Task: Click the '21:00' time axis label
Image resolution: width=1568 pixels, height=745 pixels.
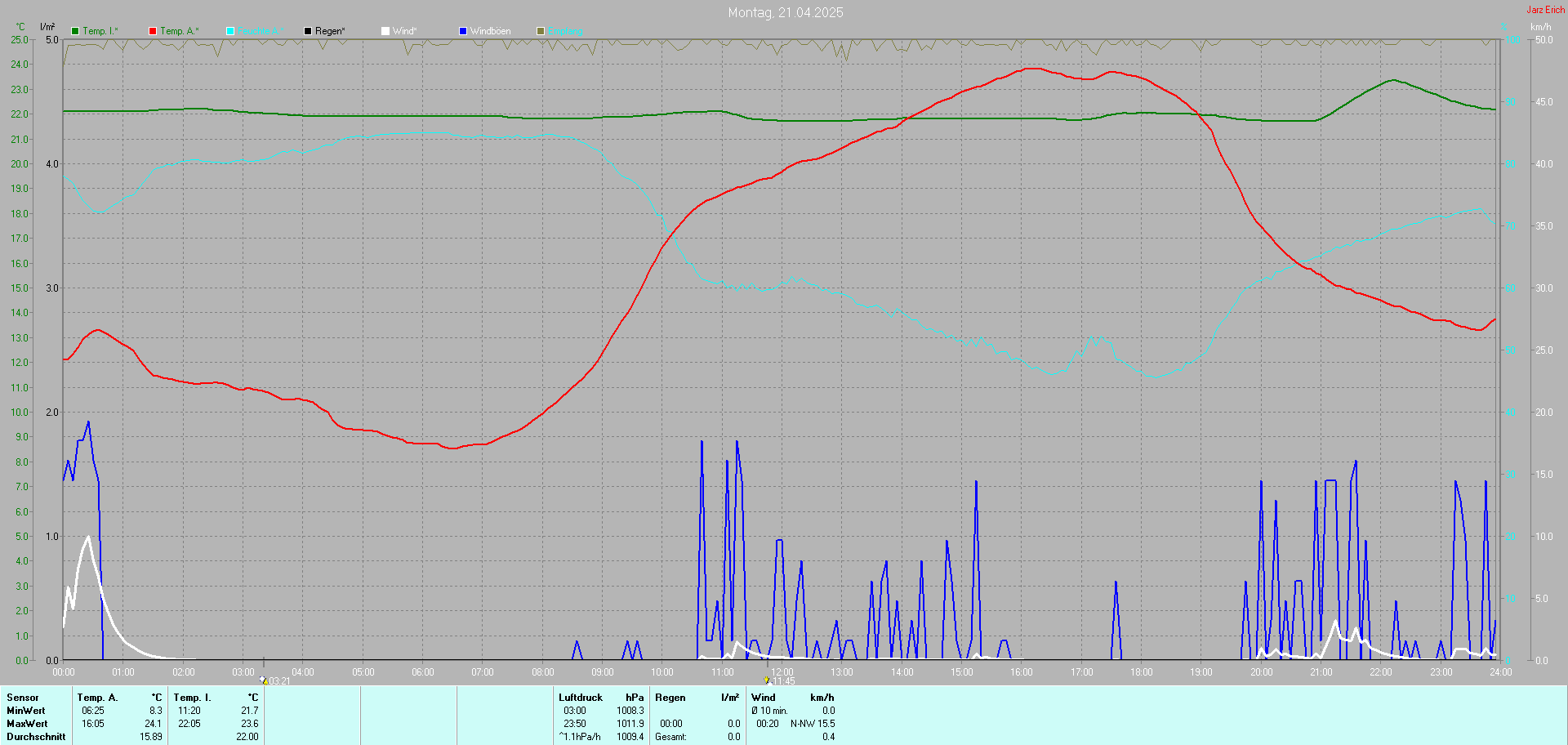Action: click(x=1321, y=672)
